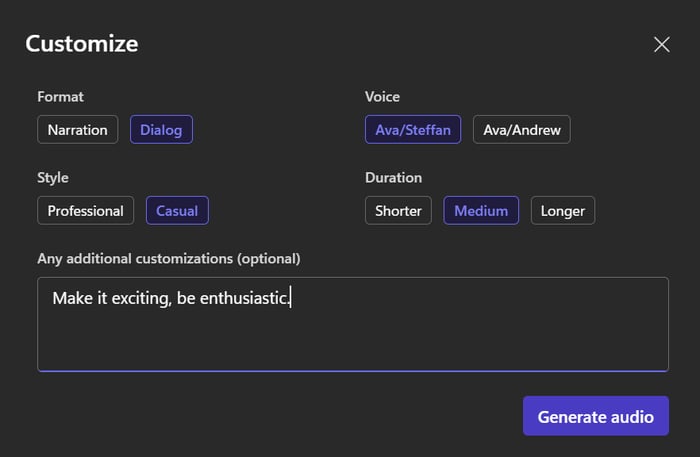The width and height of the screenshot is (700, 457).
Task: Click the Format section label
Action: [x=61, y=97]
